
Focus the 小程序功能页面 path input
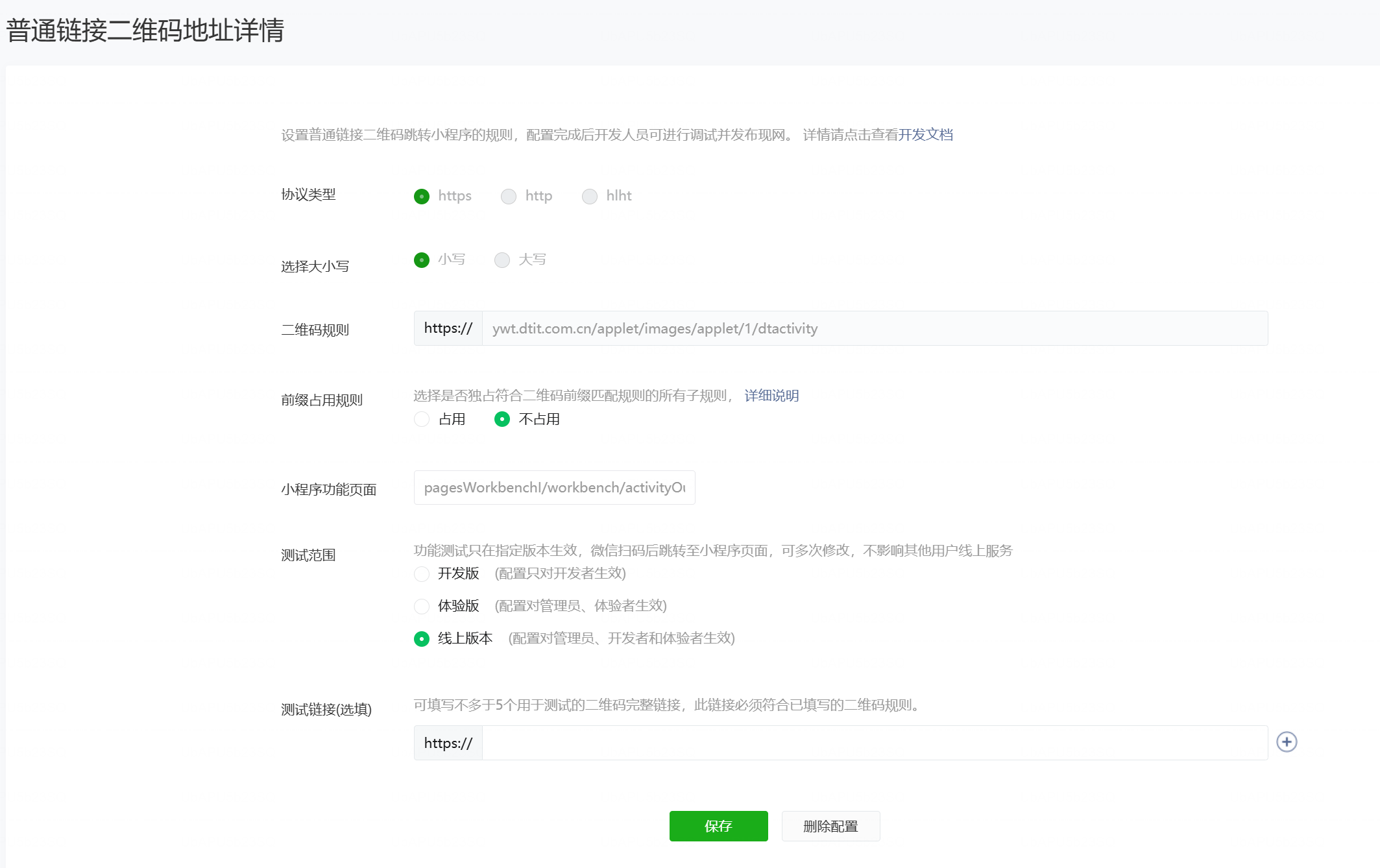point(554,487)
